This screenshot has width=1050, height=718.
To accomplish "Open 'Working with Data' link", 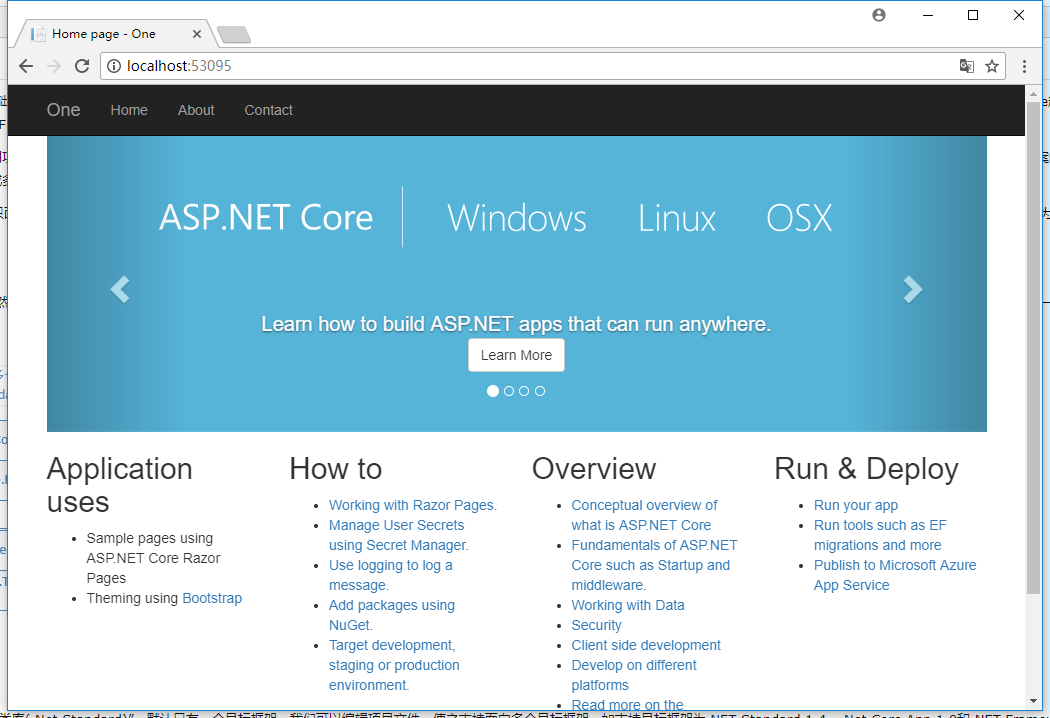I will [628, 605].
